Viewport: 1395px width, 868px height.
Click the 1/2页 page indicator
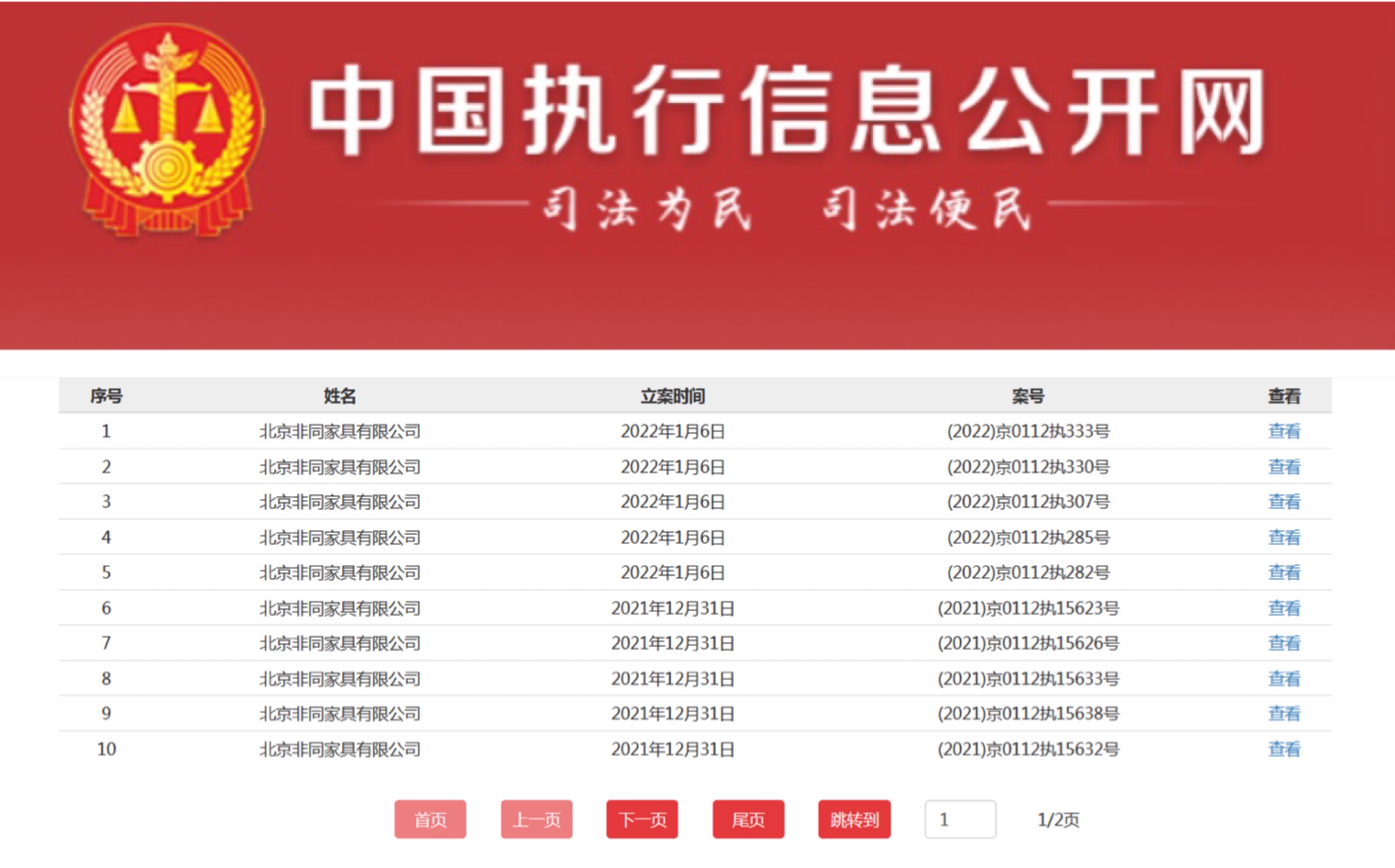(x=1058, y=820)
